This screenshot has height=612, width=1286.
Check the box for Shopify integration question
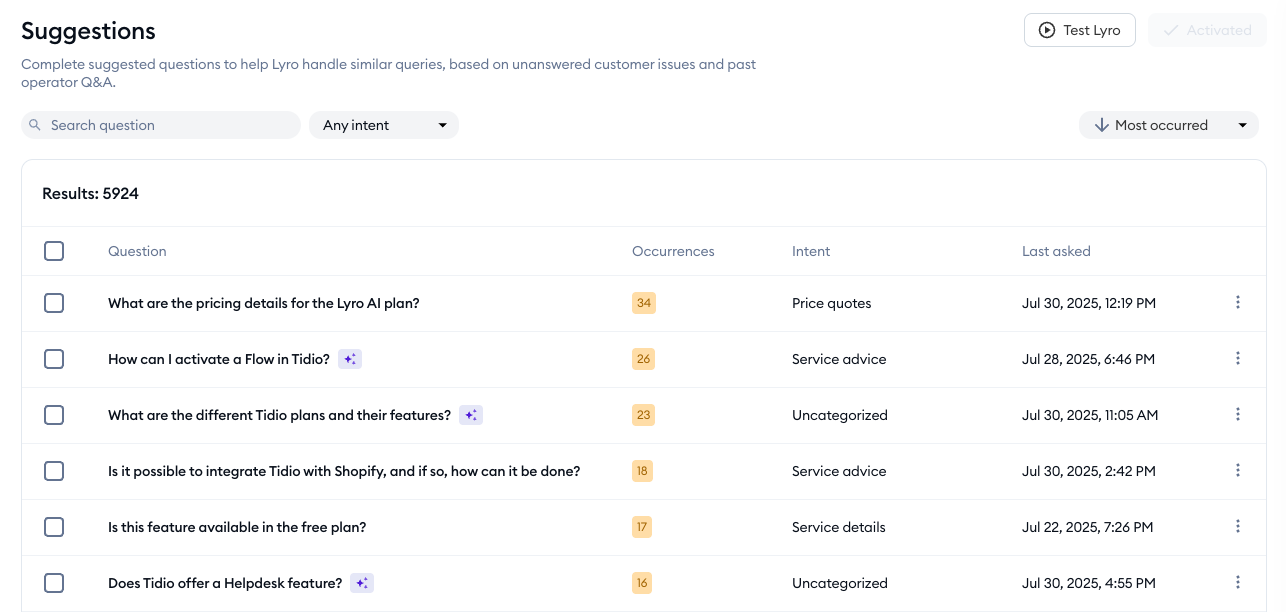point(54,471)
